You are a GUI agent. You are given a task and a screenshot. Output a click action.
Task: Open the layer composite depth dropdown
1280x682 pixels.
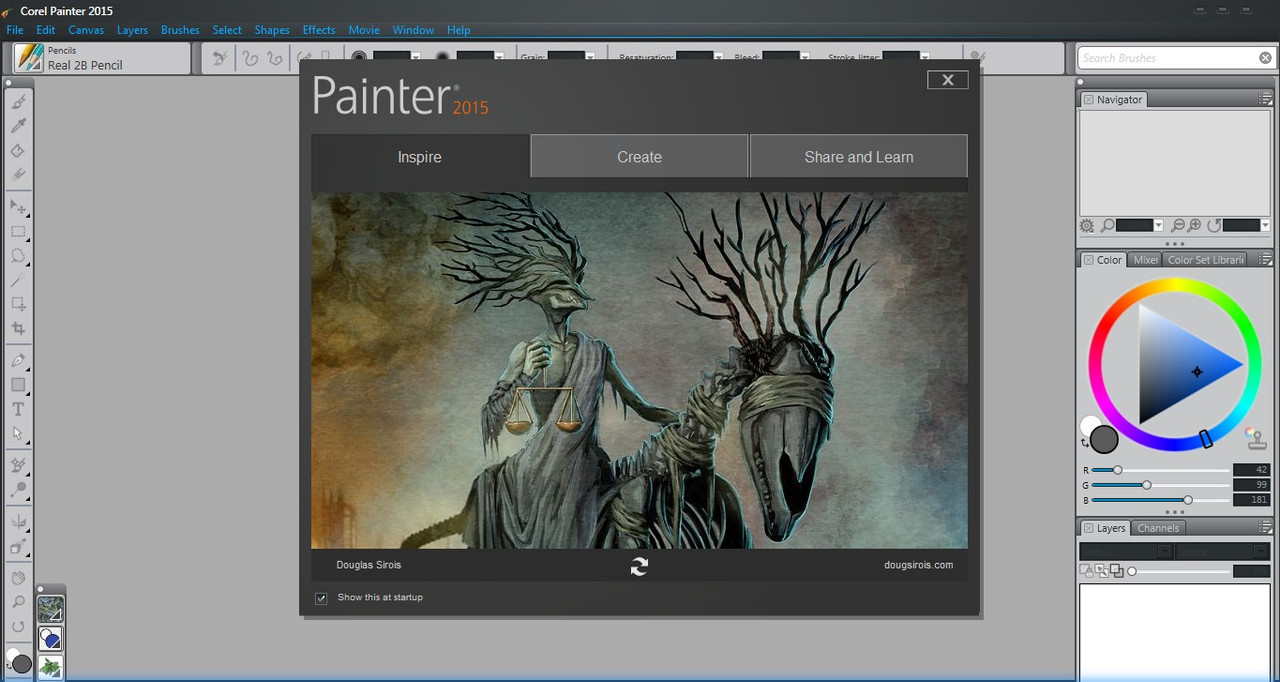click(1223, 552)
